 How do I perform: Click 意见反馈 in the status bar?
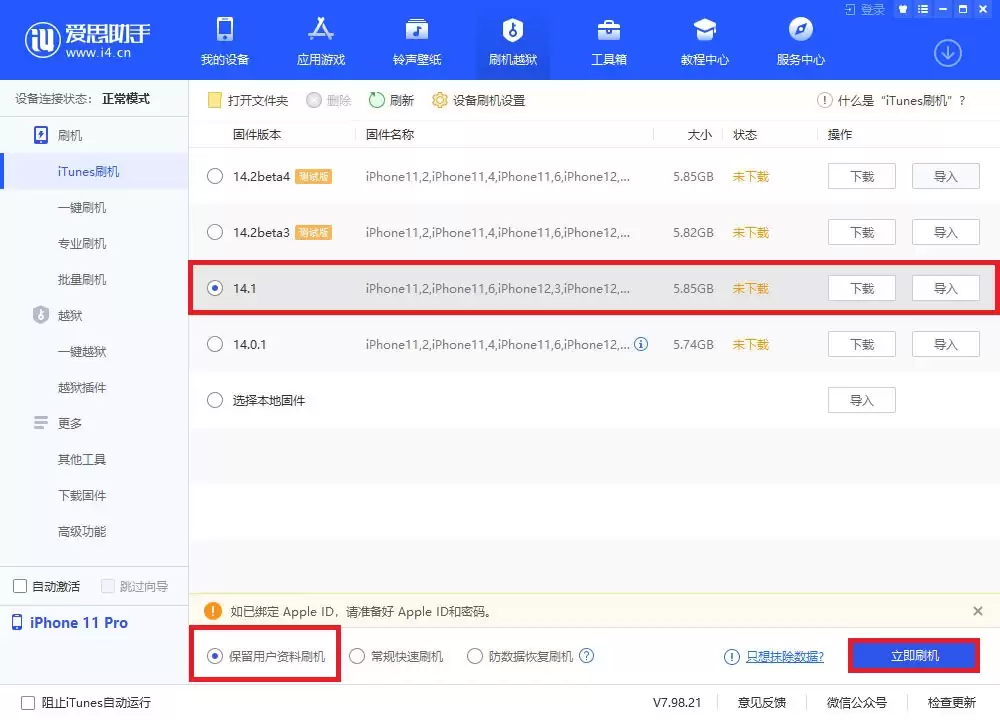tap(761, 702)
